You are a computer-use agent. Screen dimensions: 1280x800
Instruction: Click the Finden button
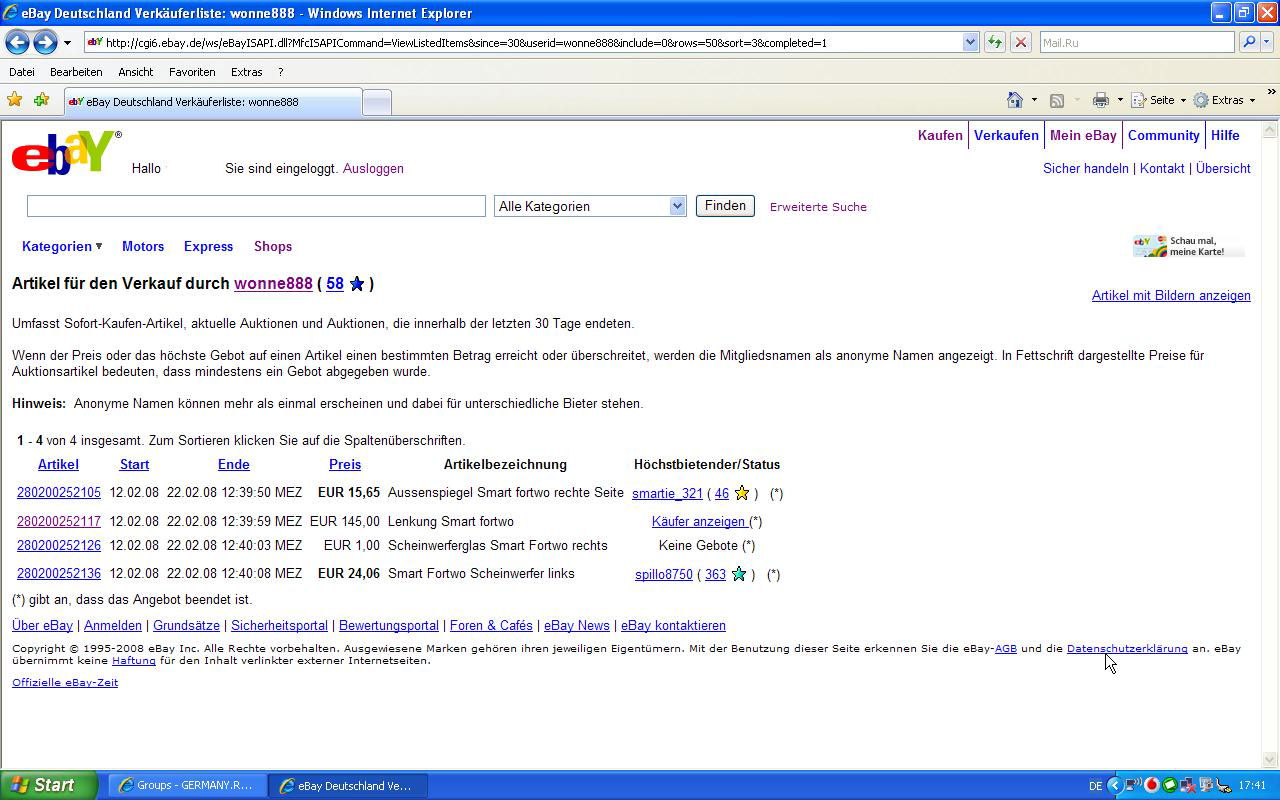(x=725, y=206)
